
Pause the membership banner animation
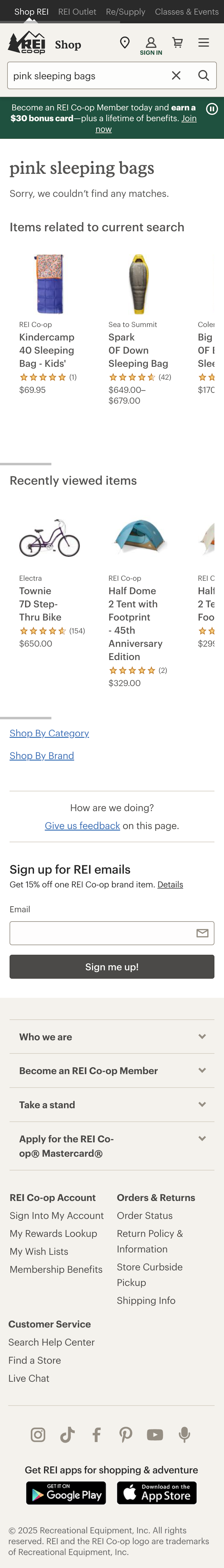212,109
